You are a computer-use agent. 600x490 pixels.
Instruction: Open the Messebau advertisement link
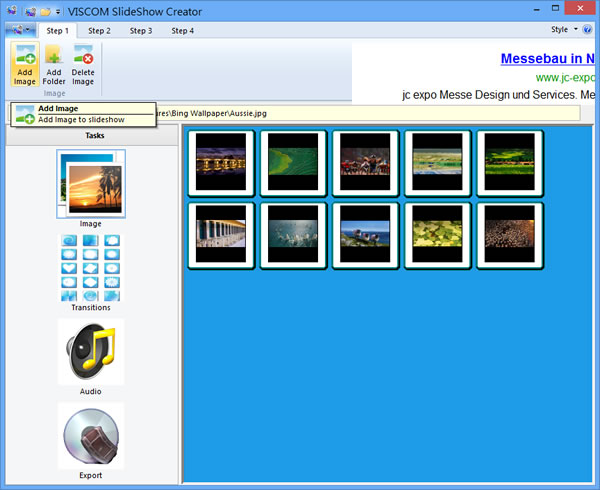pos(548,58)
